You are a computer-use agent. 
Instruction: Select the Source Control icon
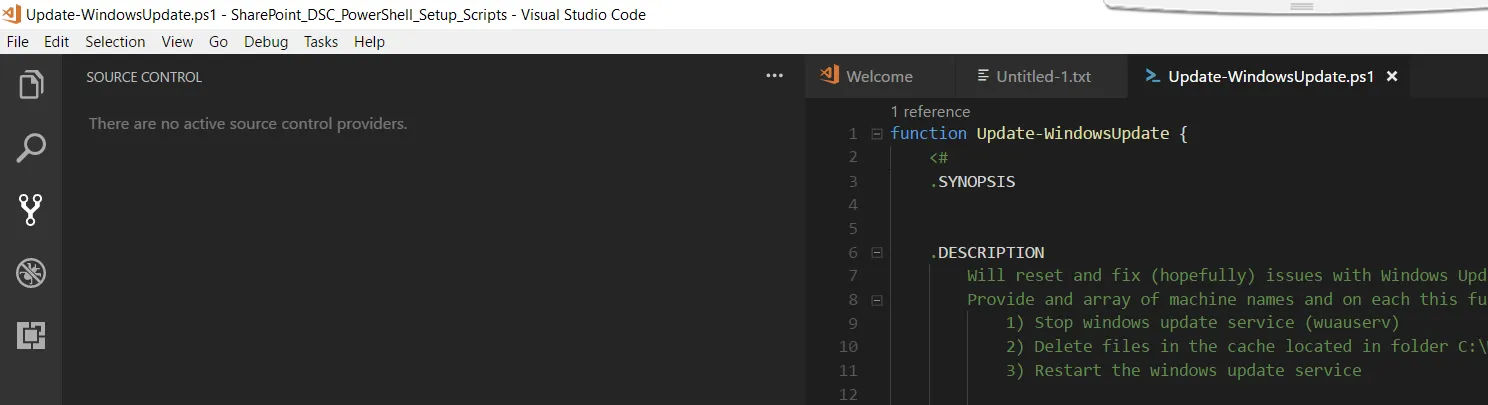point(31,210)
